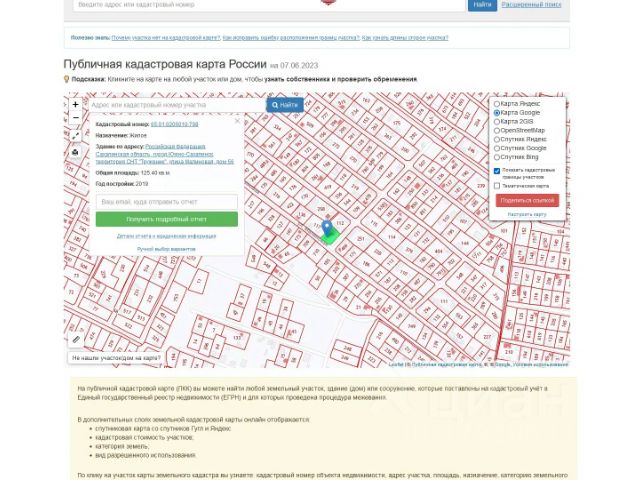640x480 pixels.
Task: Click Не нашли участок/дом на карте button
Action: [116, 358]
